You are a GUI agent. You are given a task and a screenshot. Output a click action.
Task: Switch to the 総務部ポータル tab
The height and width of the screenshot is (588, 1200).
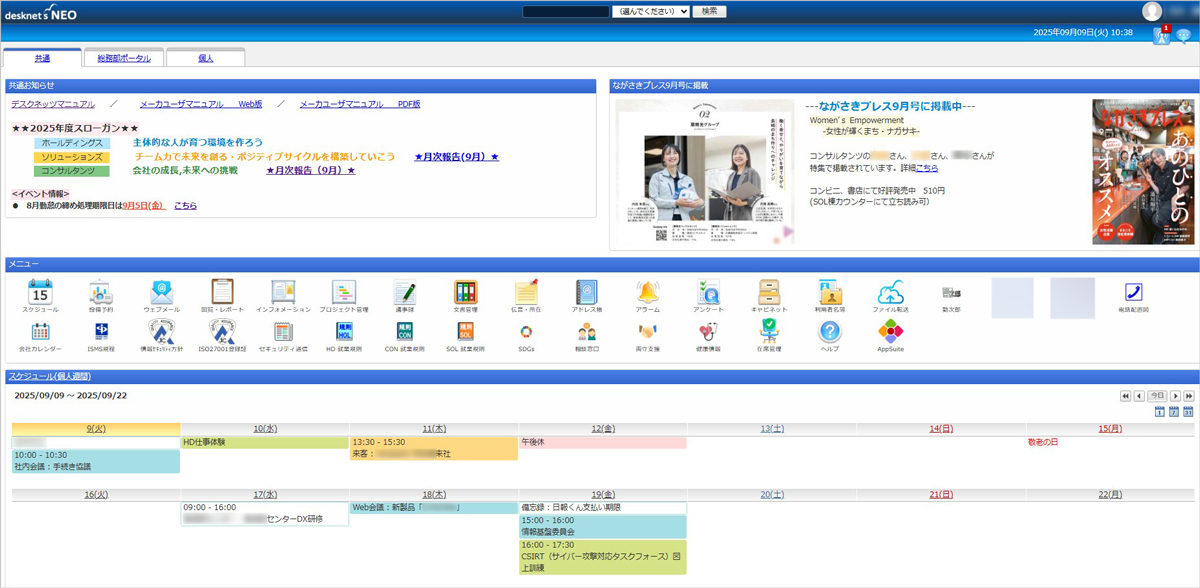pos(122,57)
